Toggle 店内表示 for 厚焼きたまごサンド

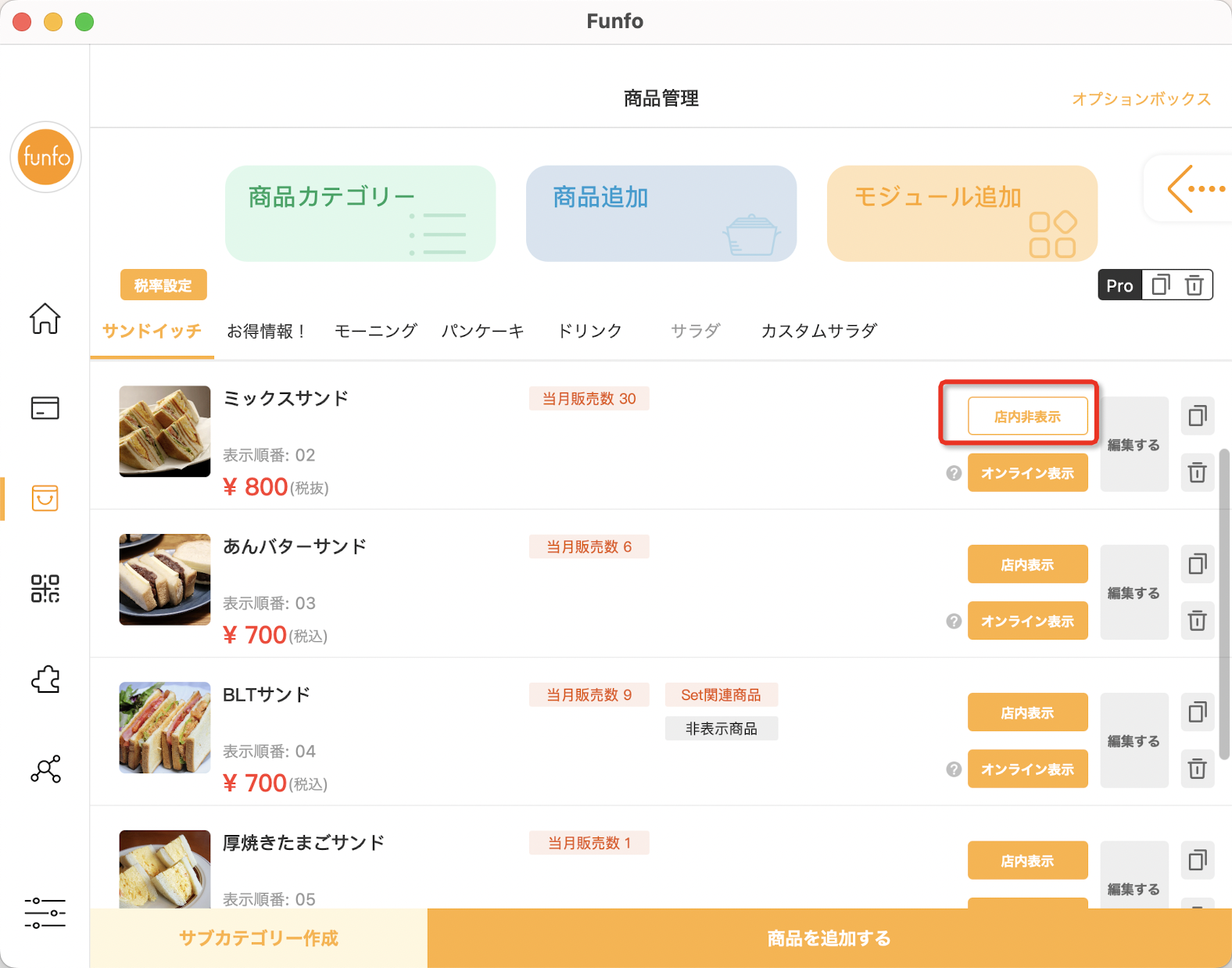pos(1027,861)
